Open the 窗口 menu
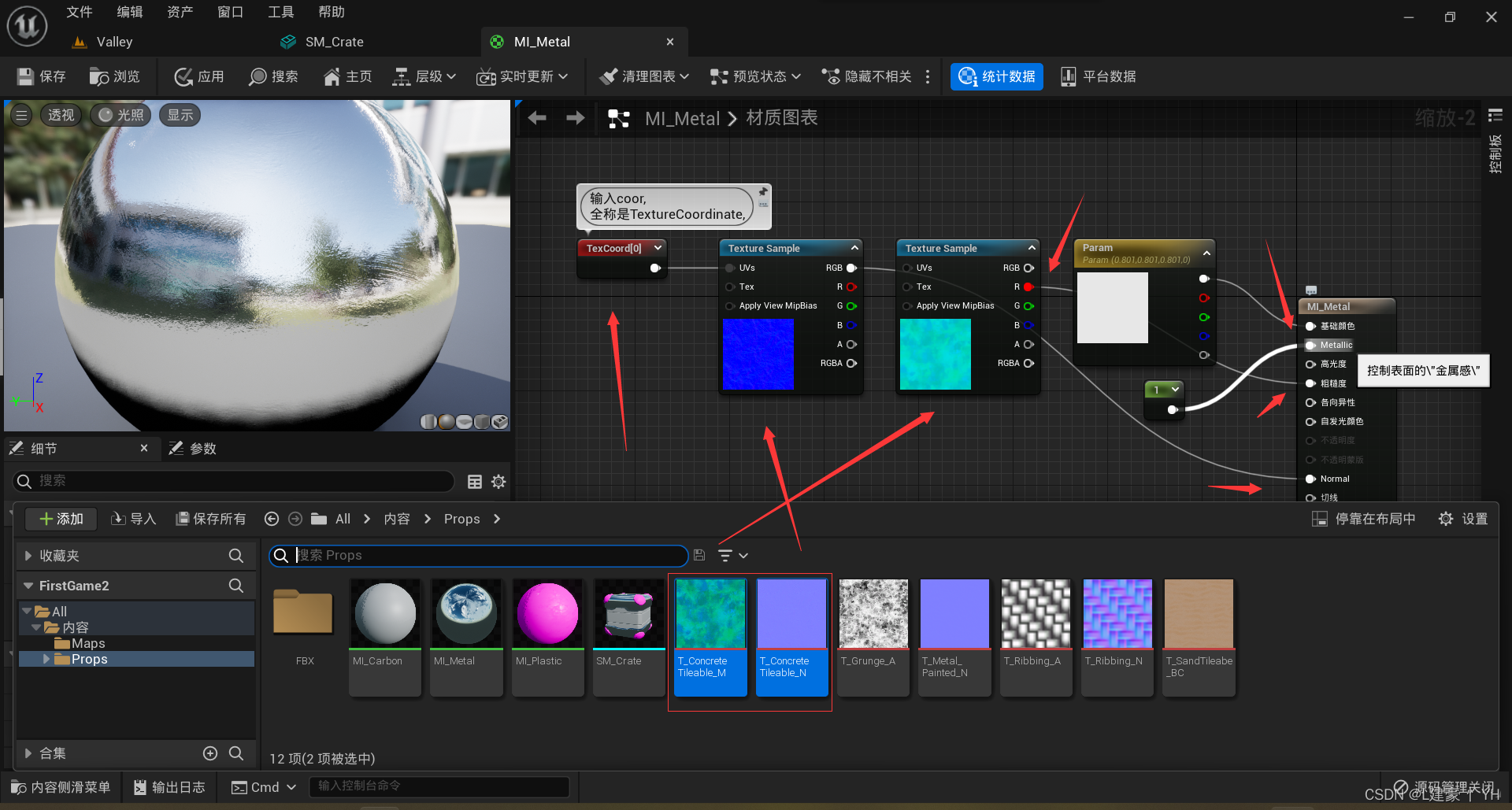Screen dimensions: 1512x810 click(230, 12)
